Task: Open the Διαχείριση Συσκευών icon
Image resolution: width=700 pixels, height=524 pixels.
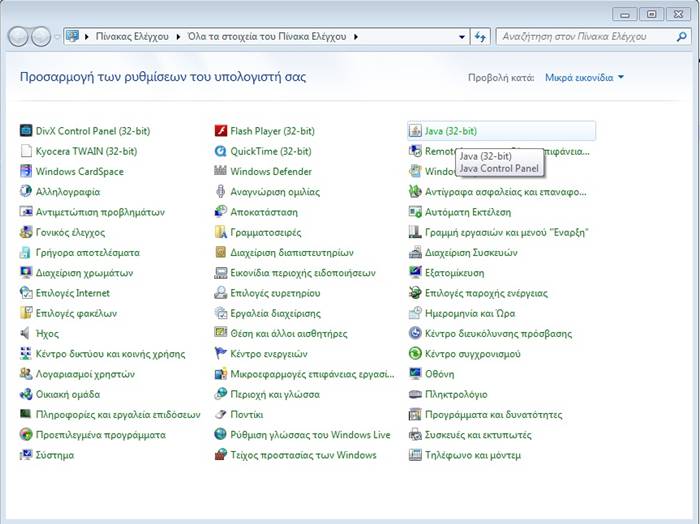Action: [415, 253]
